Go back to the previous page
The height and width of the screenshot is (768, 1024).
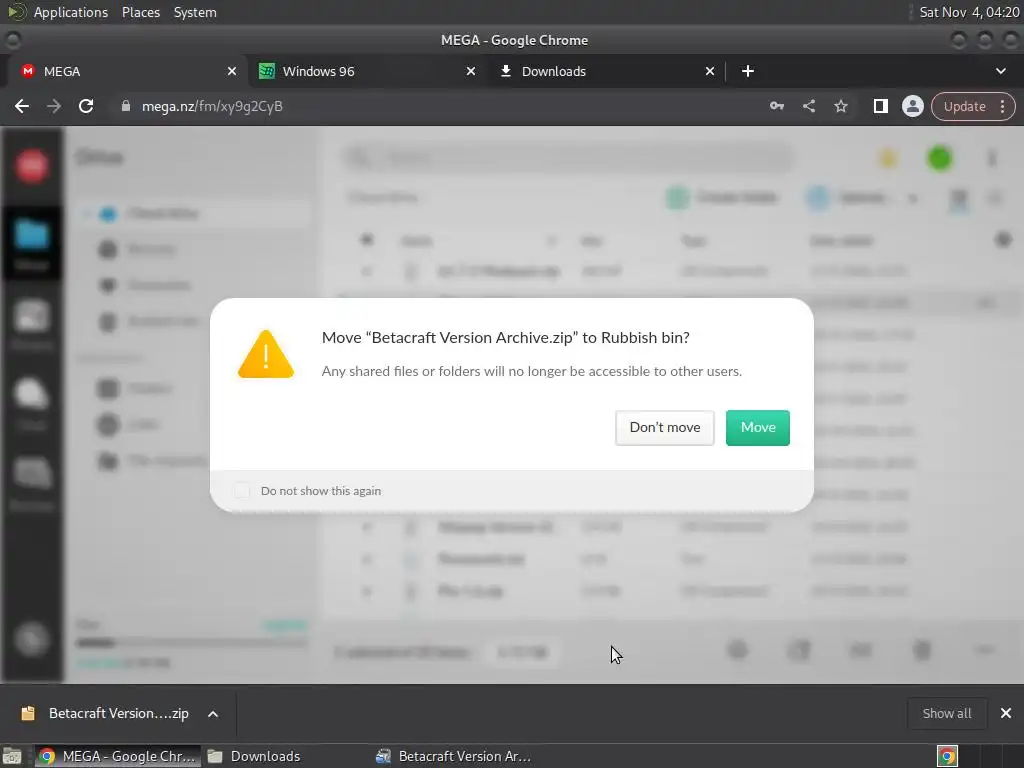tap(22, 106)
